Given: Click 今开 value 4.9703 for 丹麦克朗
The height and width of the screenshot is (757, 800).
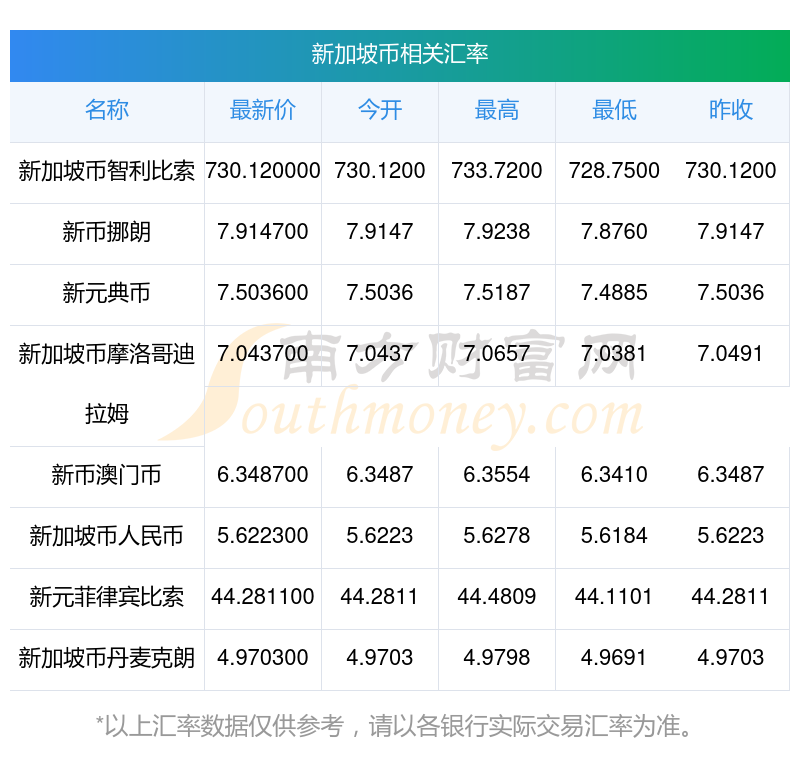Looking at the screenshot, I should [x=380, y=658].
